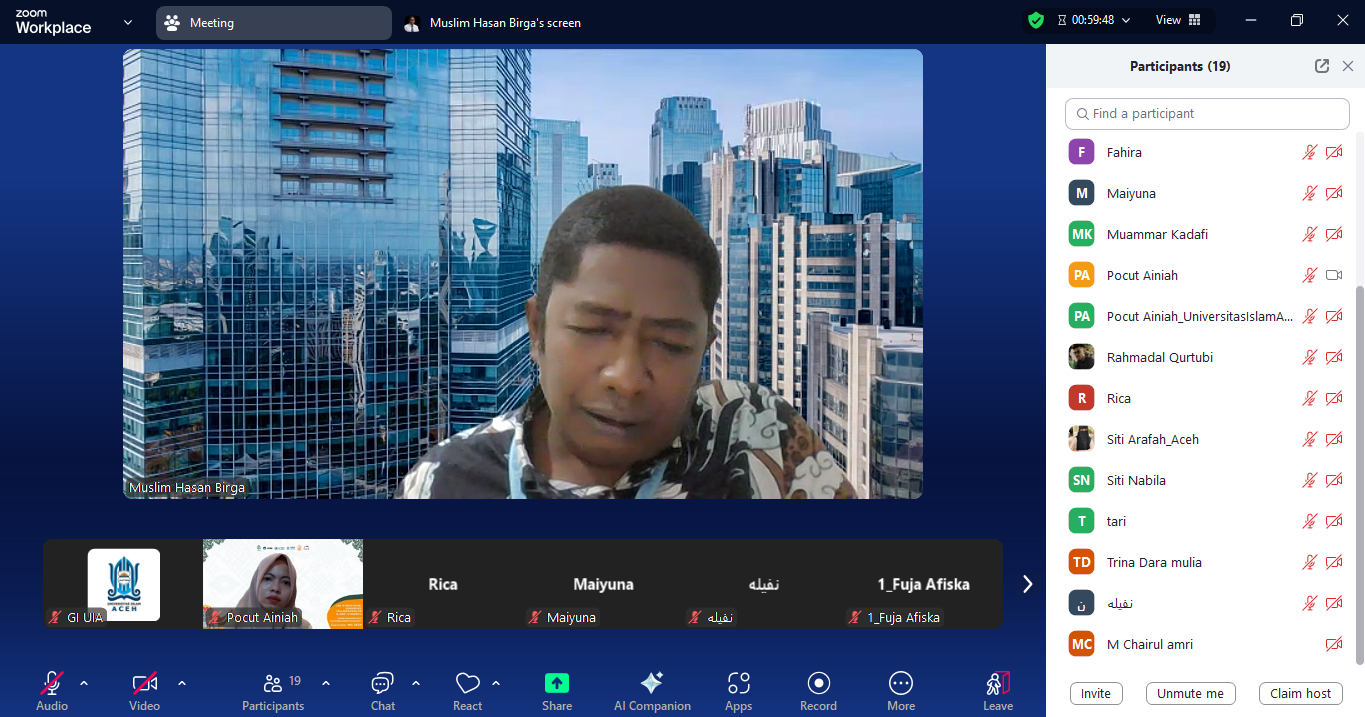The width and height of the screenshot is (1365, 717).
Task: Click Trina Dara mulia's TD avatar
Action: coord(1081,562)
